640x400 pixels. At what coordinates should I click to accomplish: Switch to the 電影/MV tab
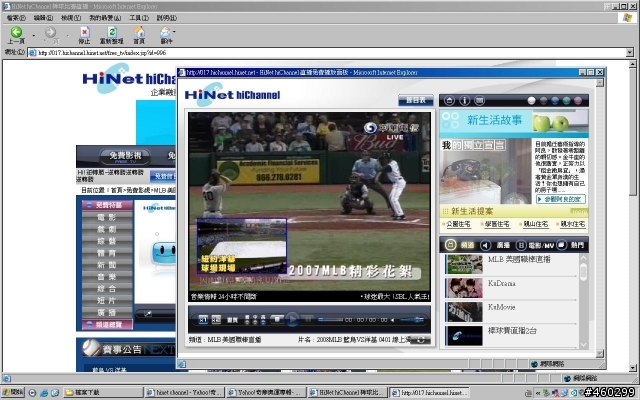pyautogui.click(x=535, y=245)
